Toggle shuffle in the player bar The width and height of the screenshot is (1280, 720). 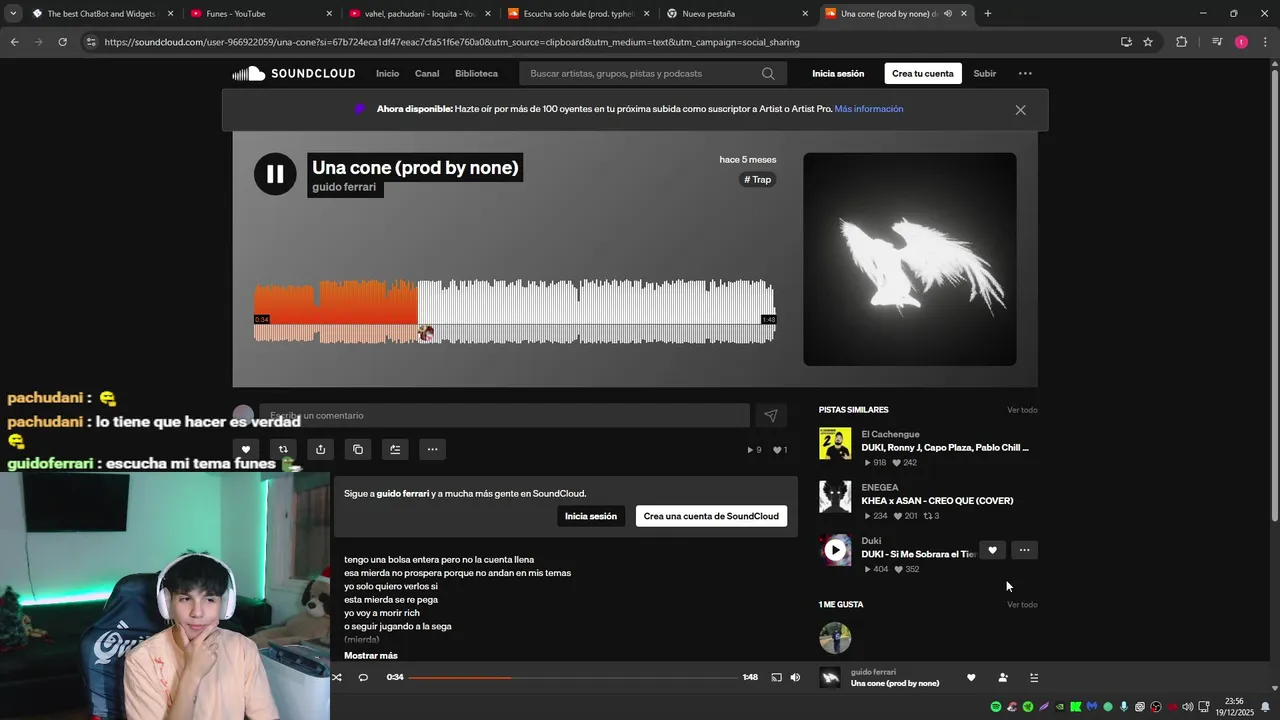[x=337, y=677]
